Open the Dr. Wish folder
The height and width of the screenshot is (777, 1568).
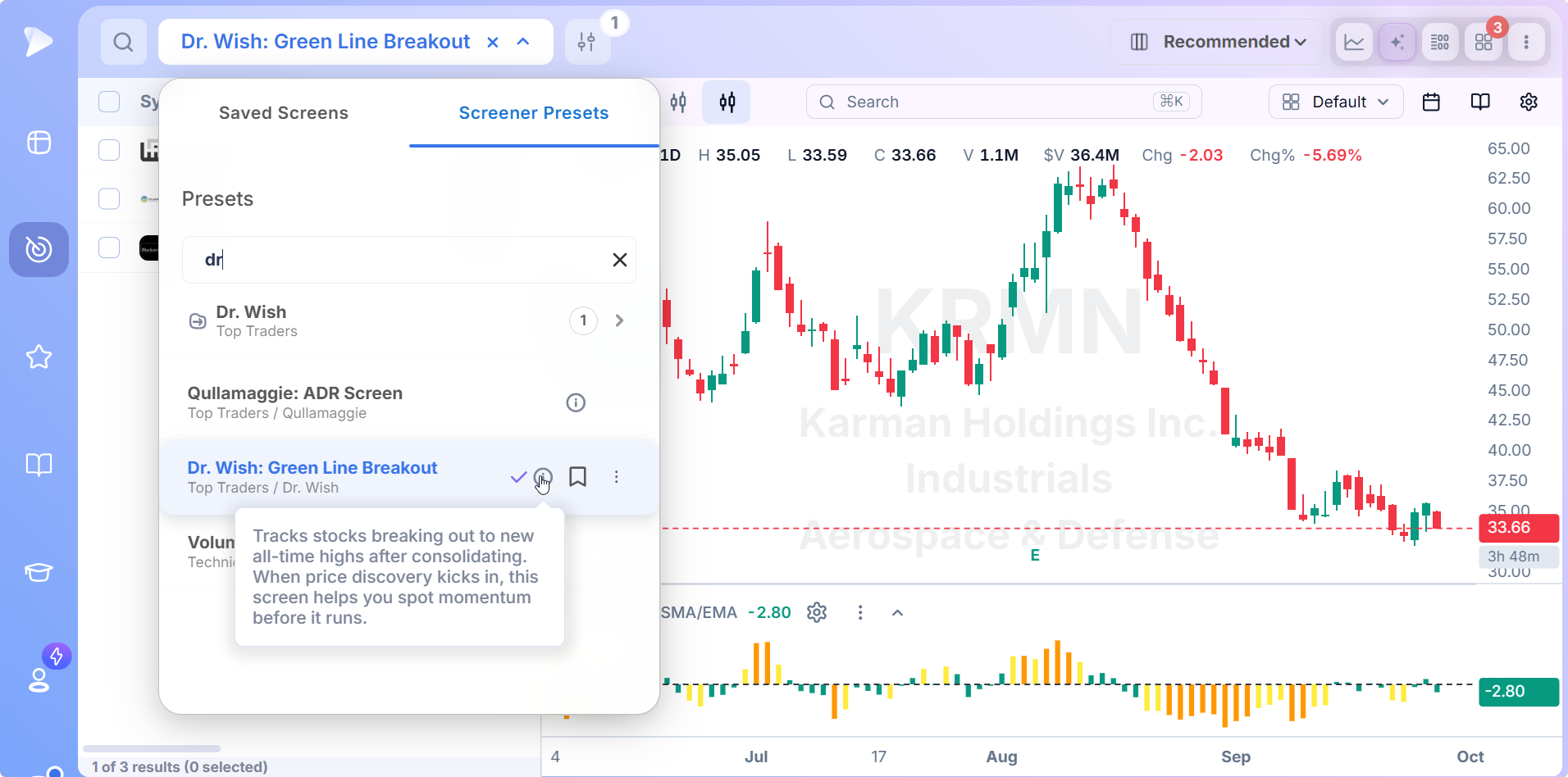point(408,320)
